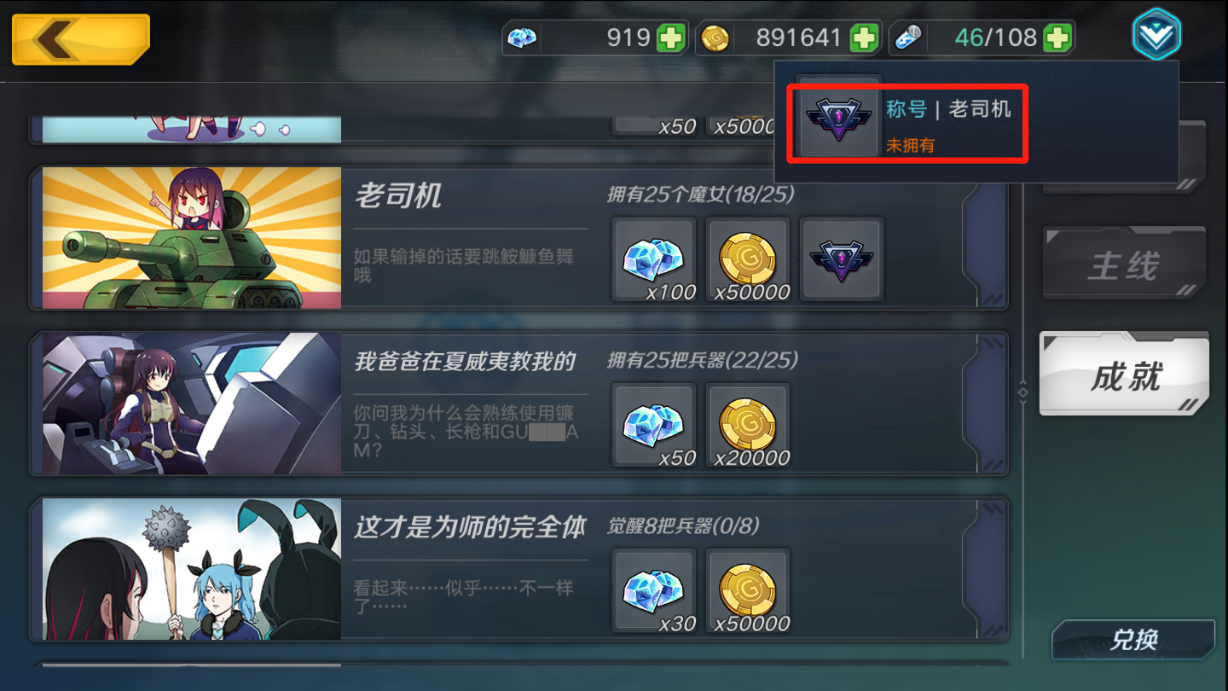Click the diamond currency icon in top bar

[x=522, y=39]
